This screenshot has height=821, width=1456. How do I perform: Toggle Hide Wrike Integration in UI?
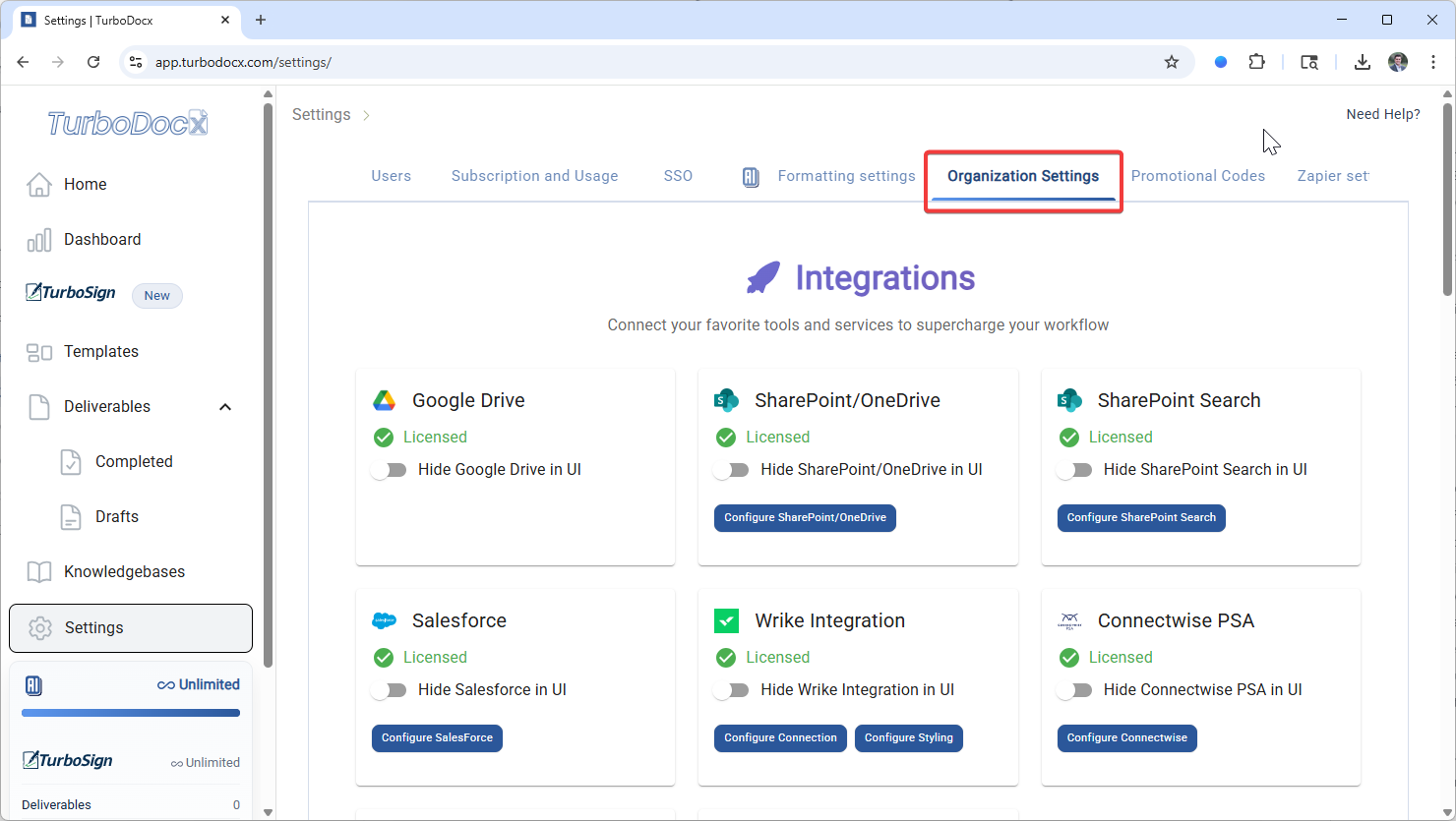pyautogui.click(x=731, y=690)
